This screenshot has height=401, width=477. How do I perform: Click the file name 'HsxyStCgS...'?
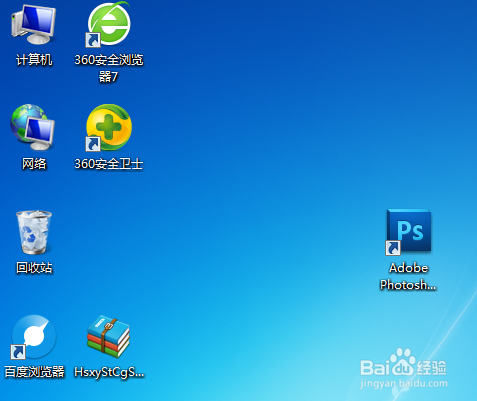[109, 372]
